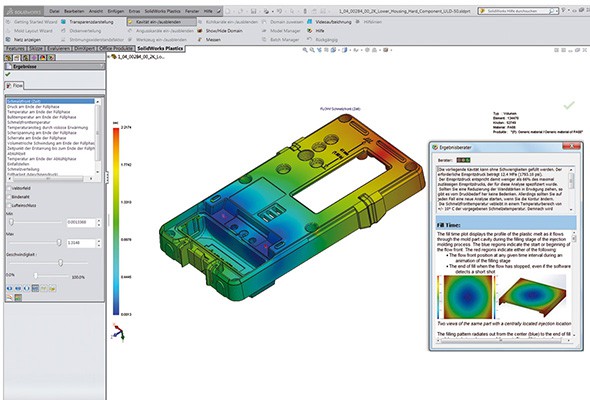Select 'Schmelzfronttemperatur' result in list
590x400 pixels.
29,122
